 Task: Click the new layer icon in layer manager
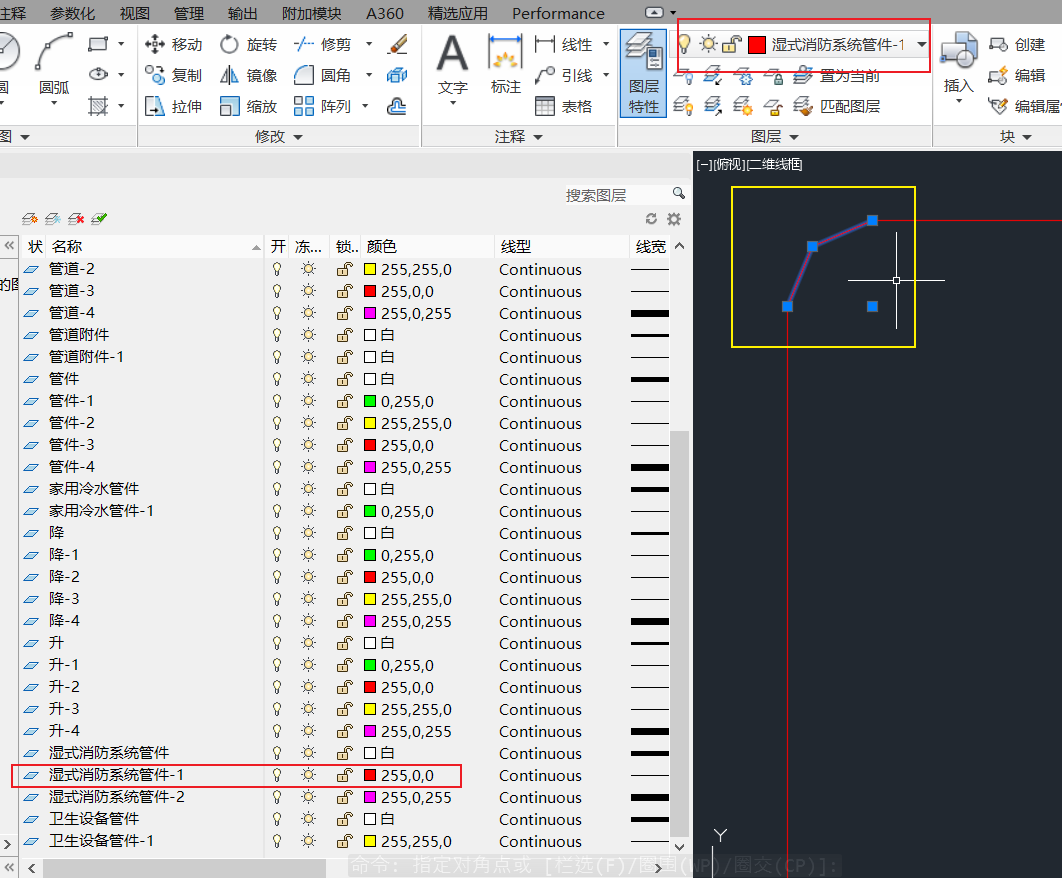(x=30, y=219)
